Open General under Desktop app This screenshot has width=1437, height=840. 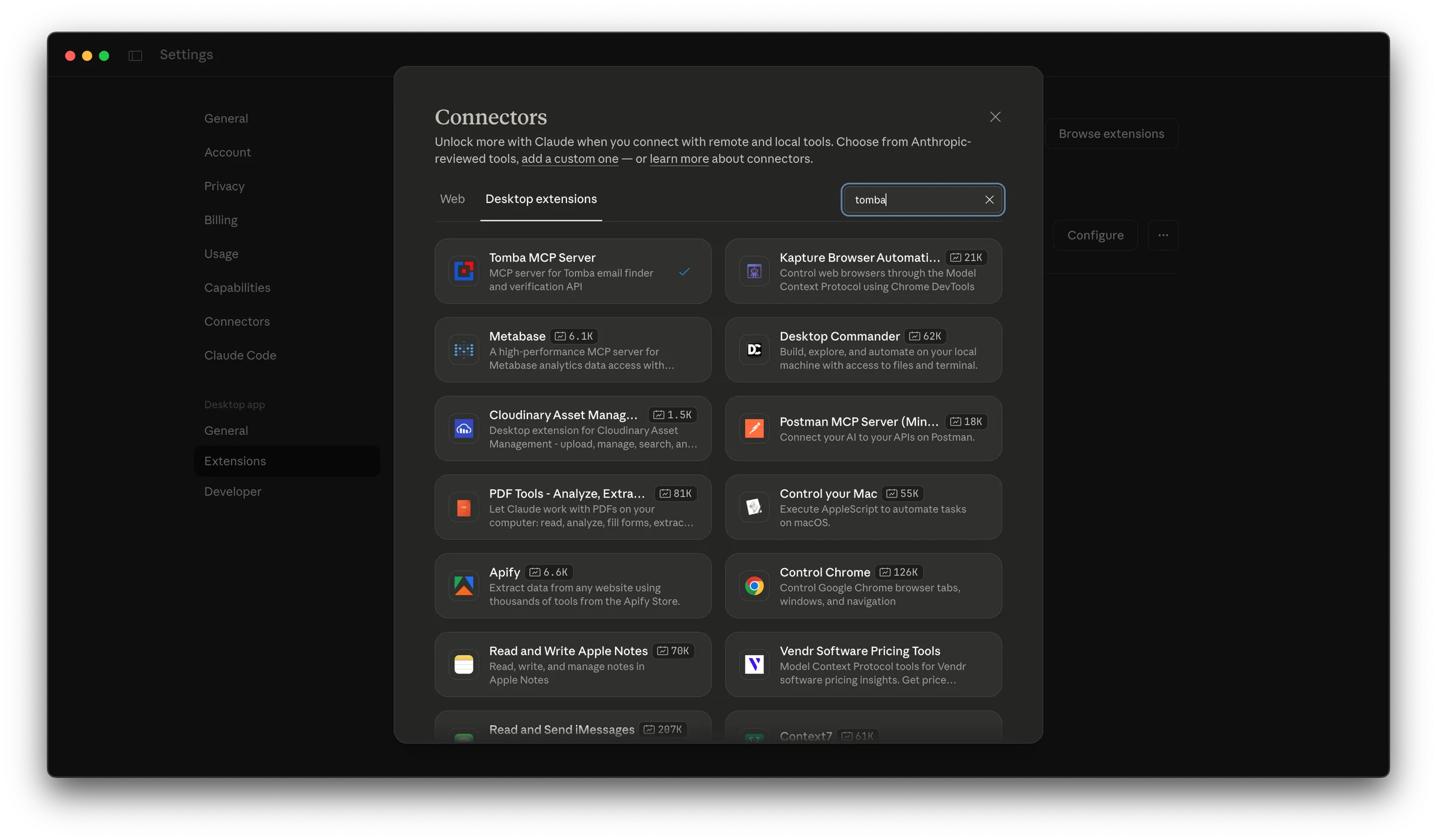pos(226,431)
